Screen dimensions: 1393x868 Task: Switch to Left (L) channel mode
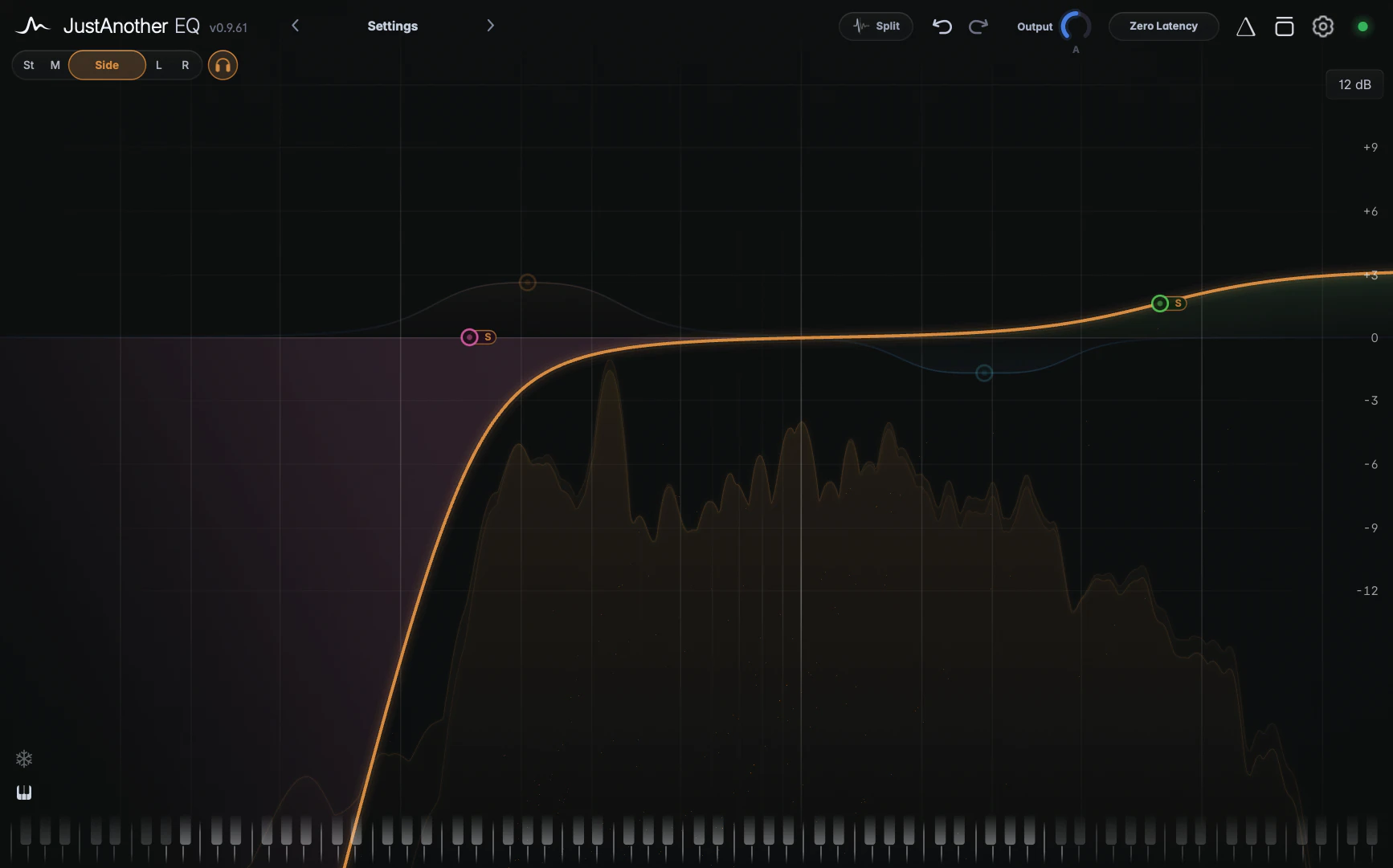click(x=159, y=65)
